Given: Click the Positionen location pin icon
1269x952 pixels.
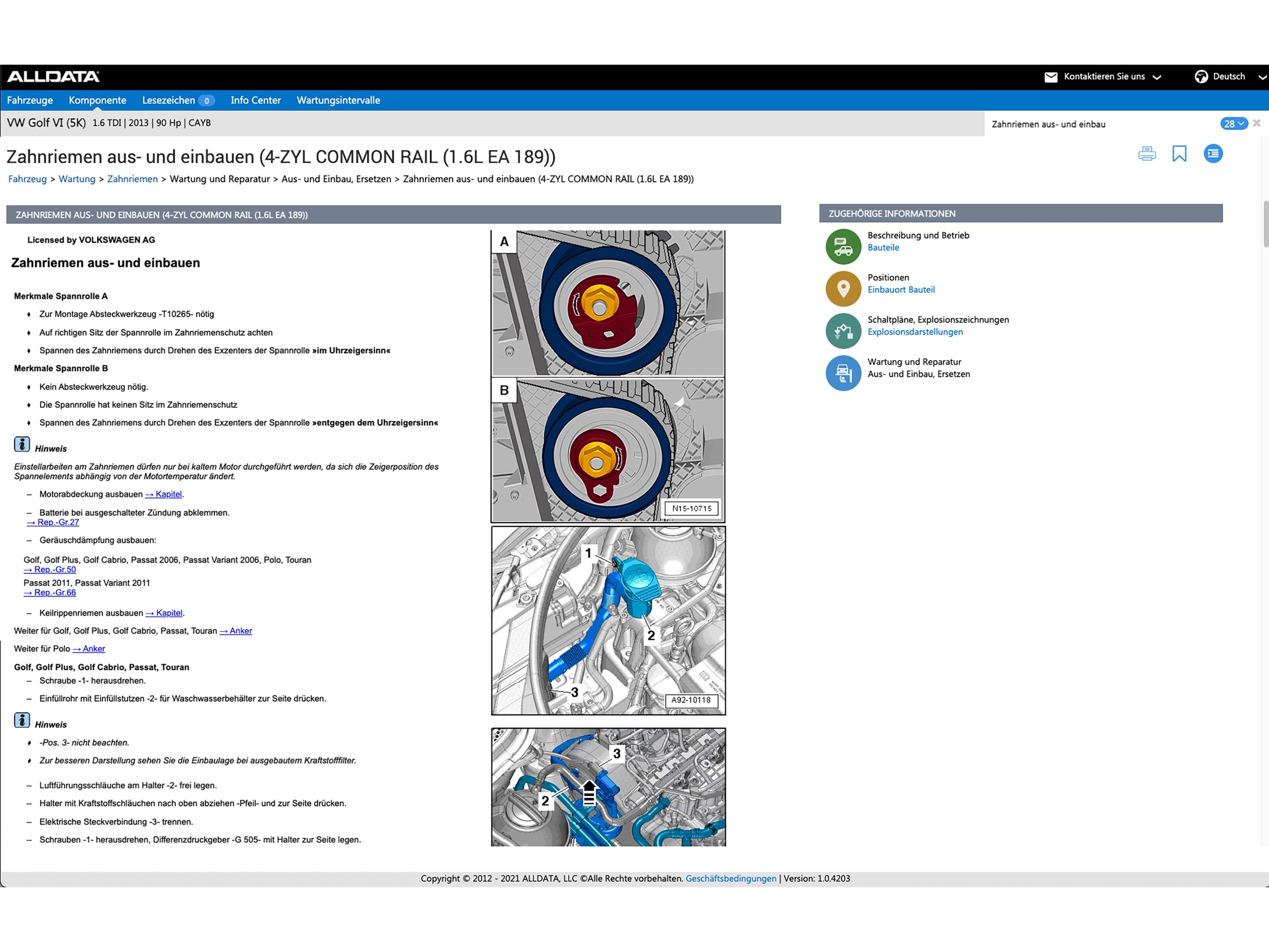Looking at the screenshot, I should [843, 288].
